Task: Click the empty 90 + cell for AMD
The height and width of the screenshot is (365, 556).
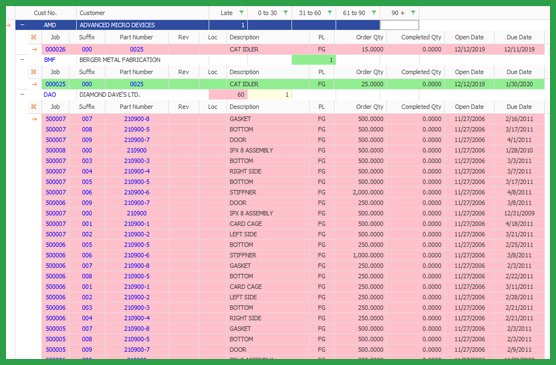Action: click(399, 25)
